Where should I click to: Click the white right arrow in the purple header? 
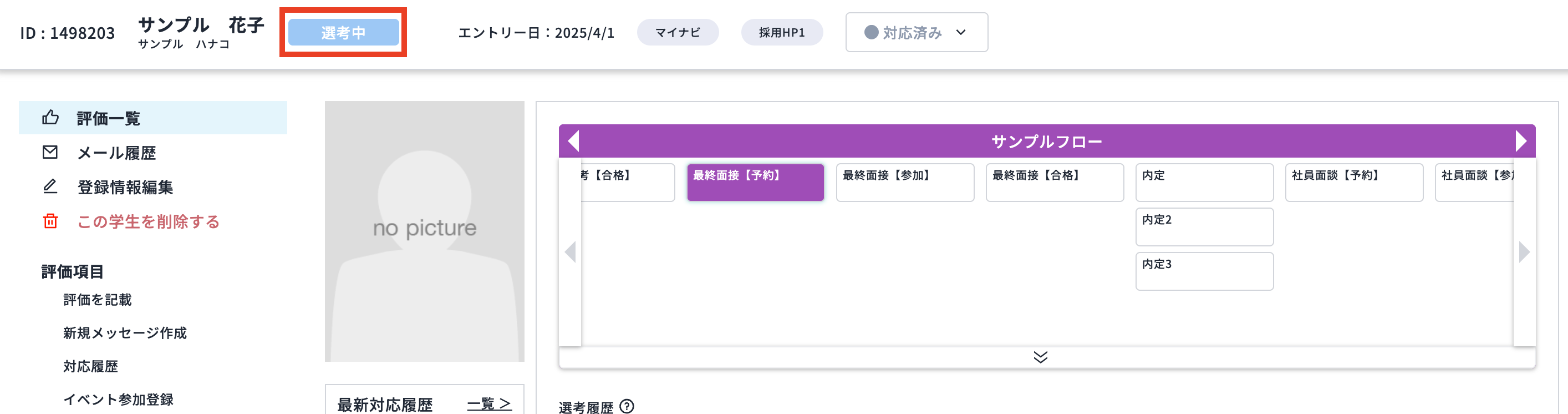(1521, 142)
